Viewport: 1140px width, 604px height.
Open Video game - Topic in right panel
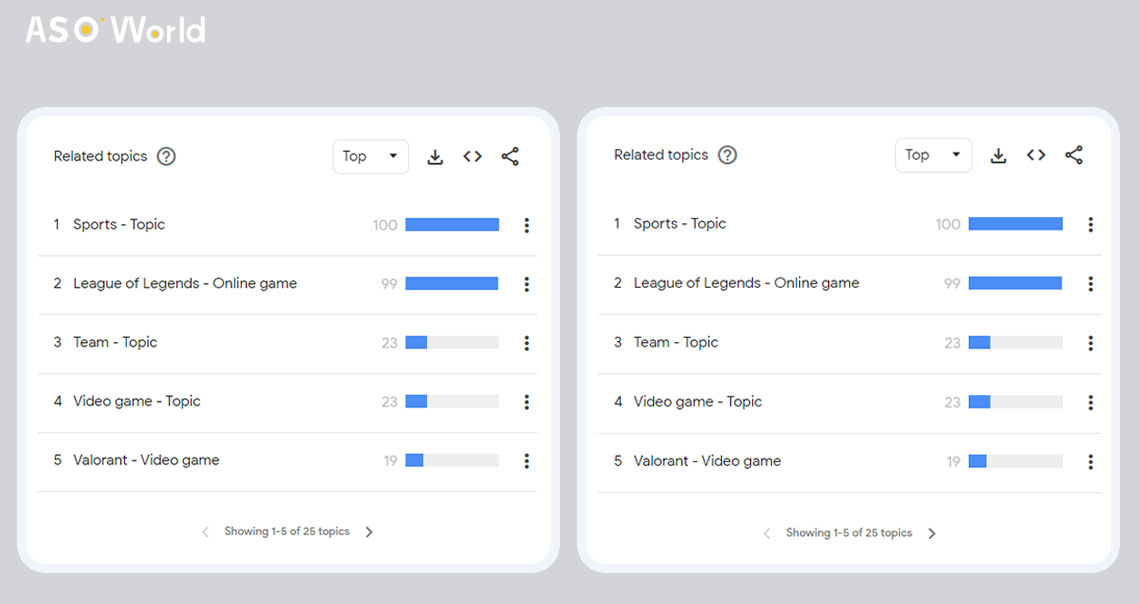[x=697, y=402]
